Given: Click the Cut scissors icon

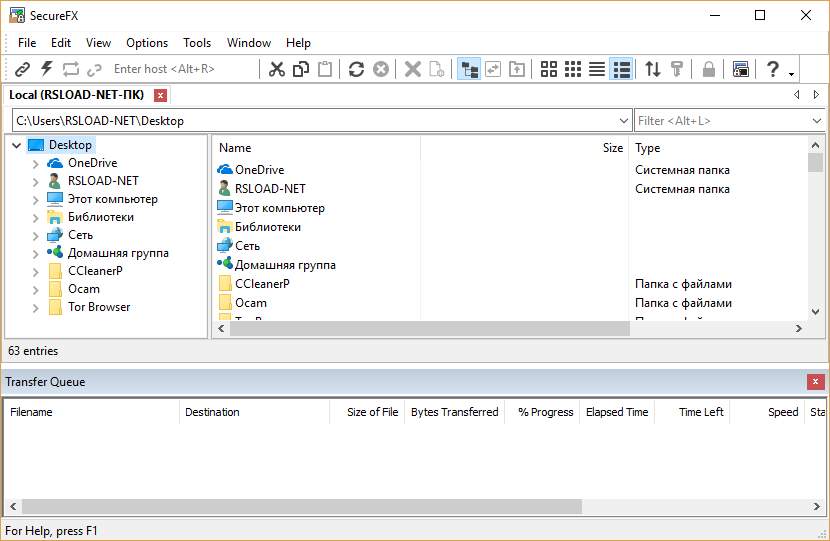Looking at the screenshot, I should [x=276, y=69].
